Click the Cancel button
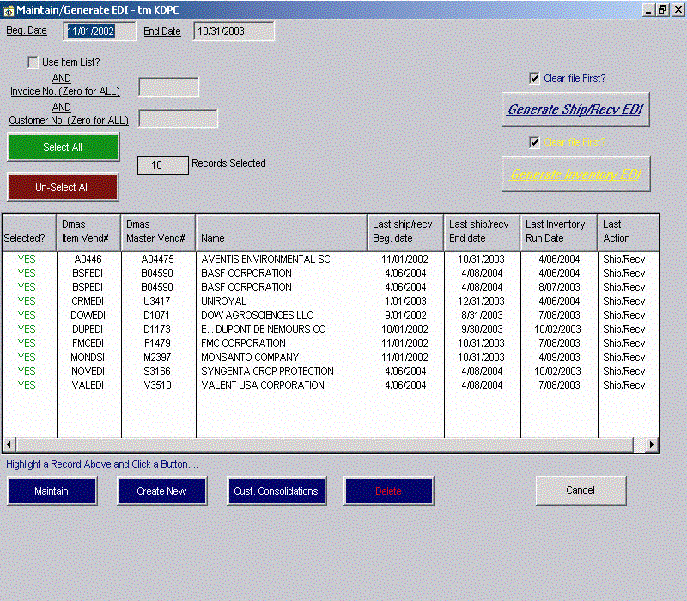 tap(581, 491)
